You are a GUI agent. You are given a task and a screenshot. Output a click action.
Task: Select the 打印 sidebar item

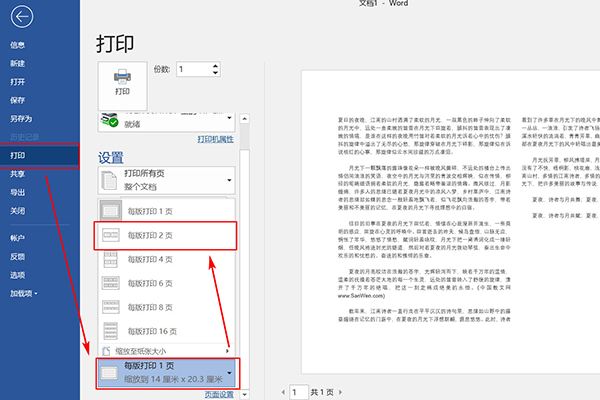(x=40, y=155)
